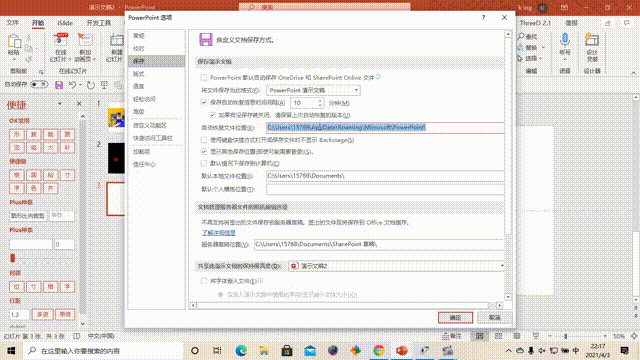640x360 pixels.
Task: Click the Save icon in quick access toolbar
Action: tap(59, 85)
